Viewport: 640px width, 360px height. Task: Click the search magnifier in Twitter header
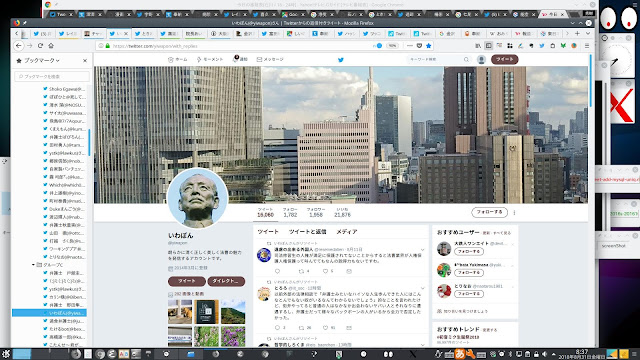[x=466, y=60]
